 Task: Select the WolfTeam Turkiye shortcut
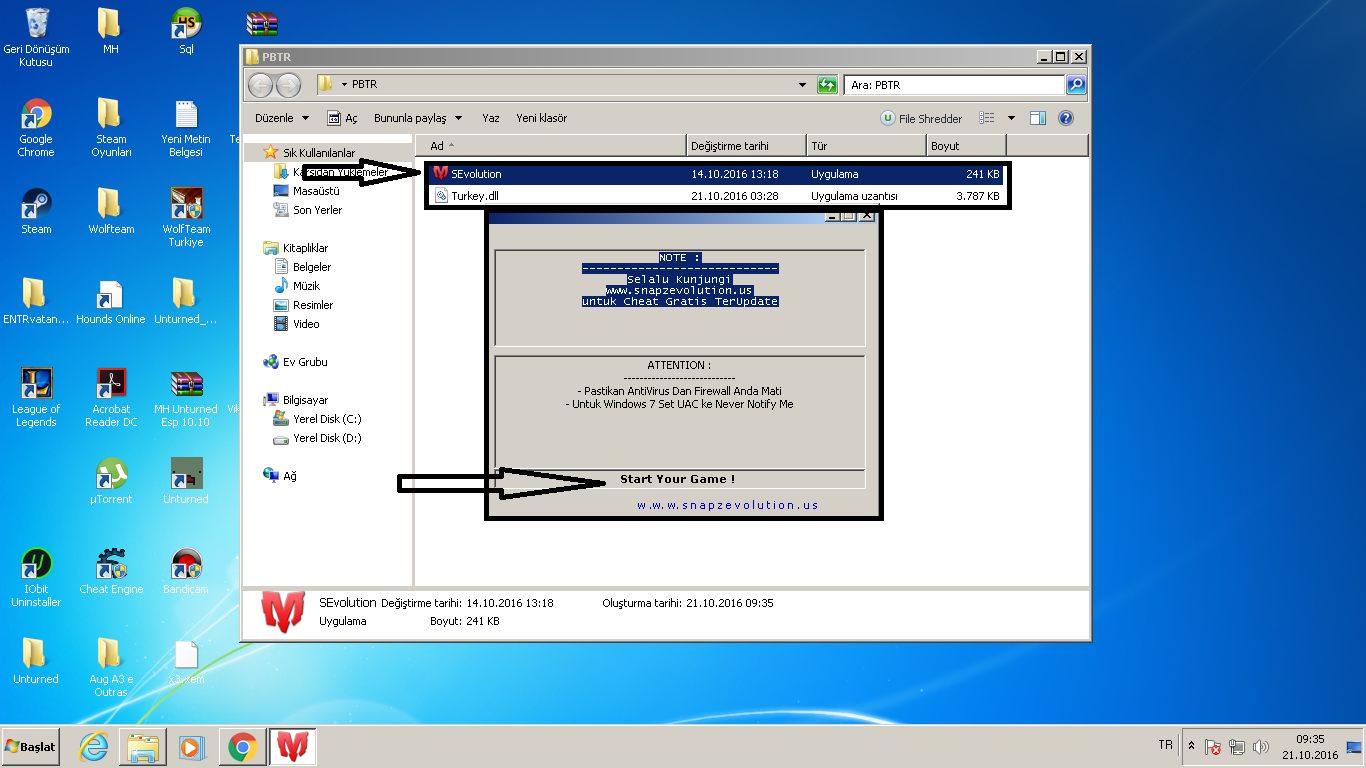pos(186,218)
